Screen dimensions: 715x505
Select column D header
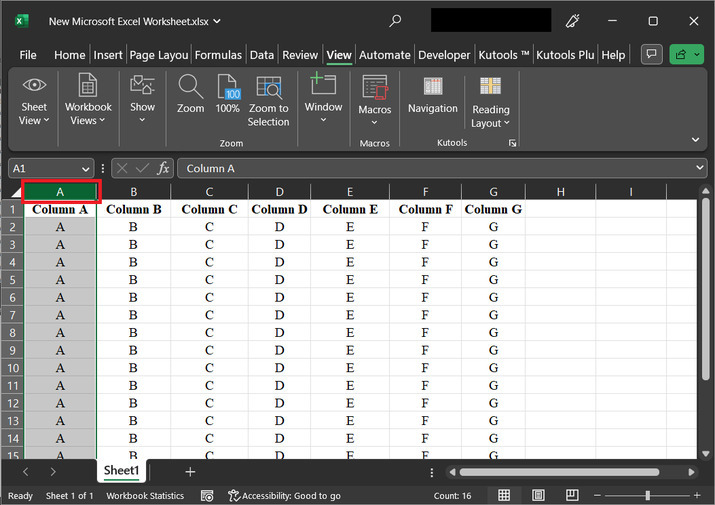tap(279, 191)
